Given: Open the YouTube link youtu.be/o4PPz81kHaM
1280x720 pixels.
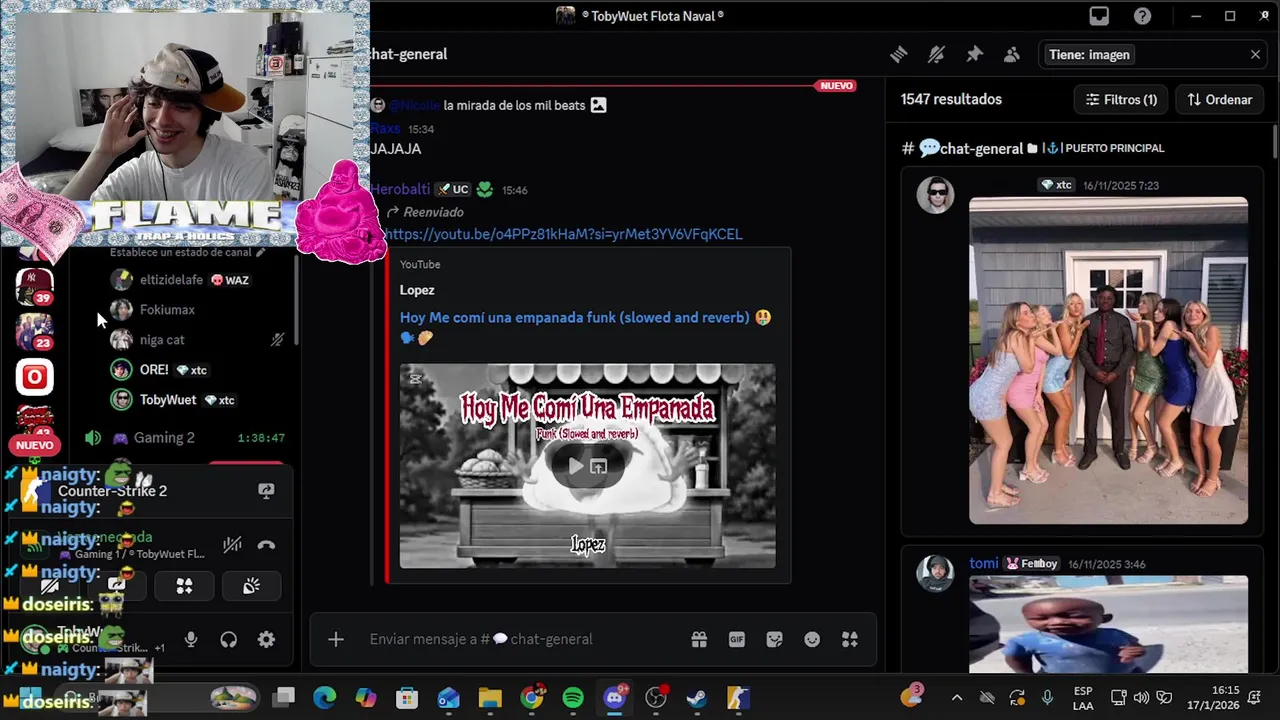Looking at the screenshot, I should 563,234.
